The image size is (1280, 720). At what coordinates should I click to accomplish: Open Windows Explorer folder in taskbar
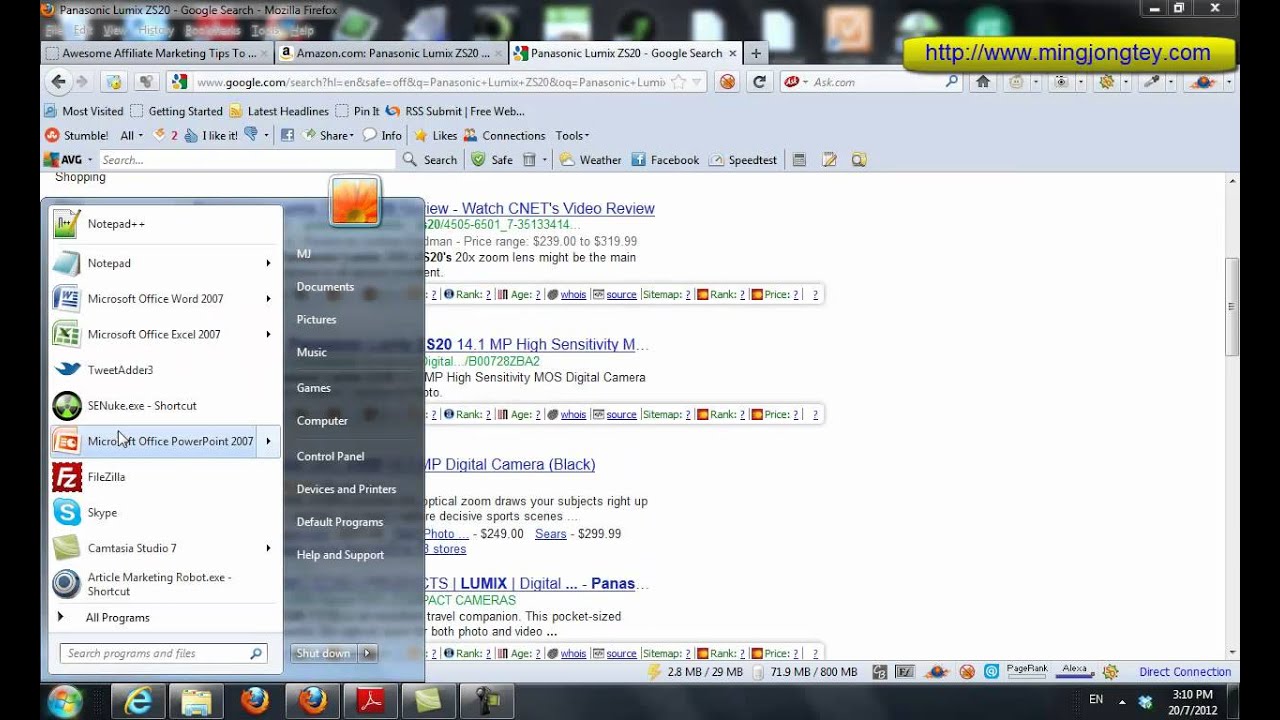click(196, 701)
